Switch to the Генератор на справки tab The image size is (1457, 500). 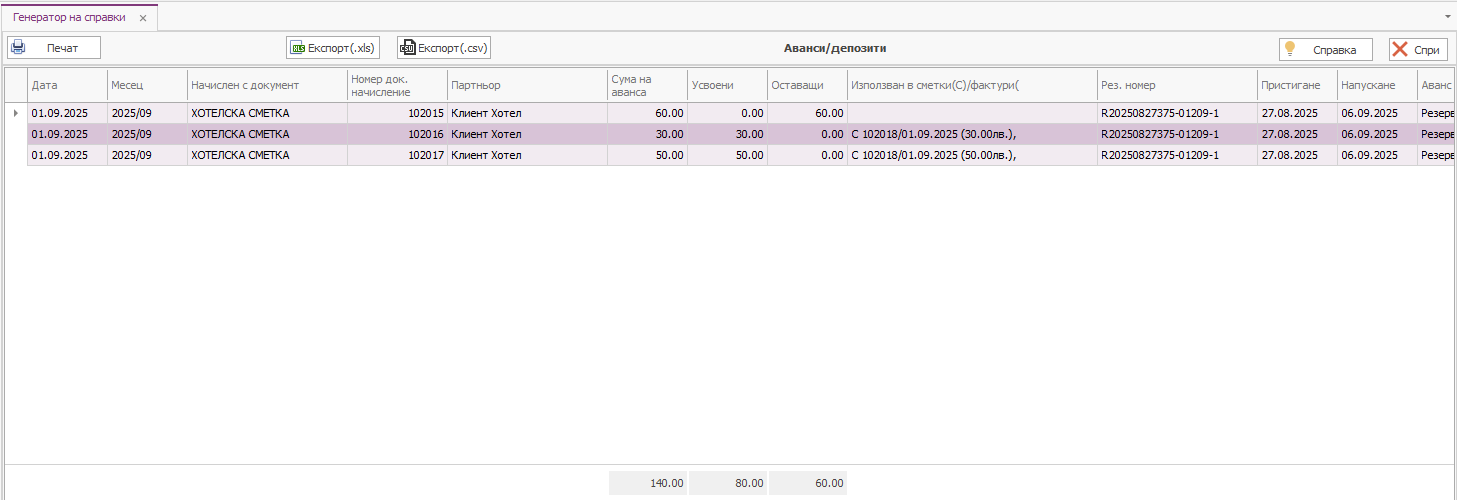tap(68, 18)
